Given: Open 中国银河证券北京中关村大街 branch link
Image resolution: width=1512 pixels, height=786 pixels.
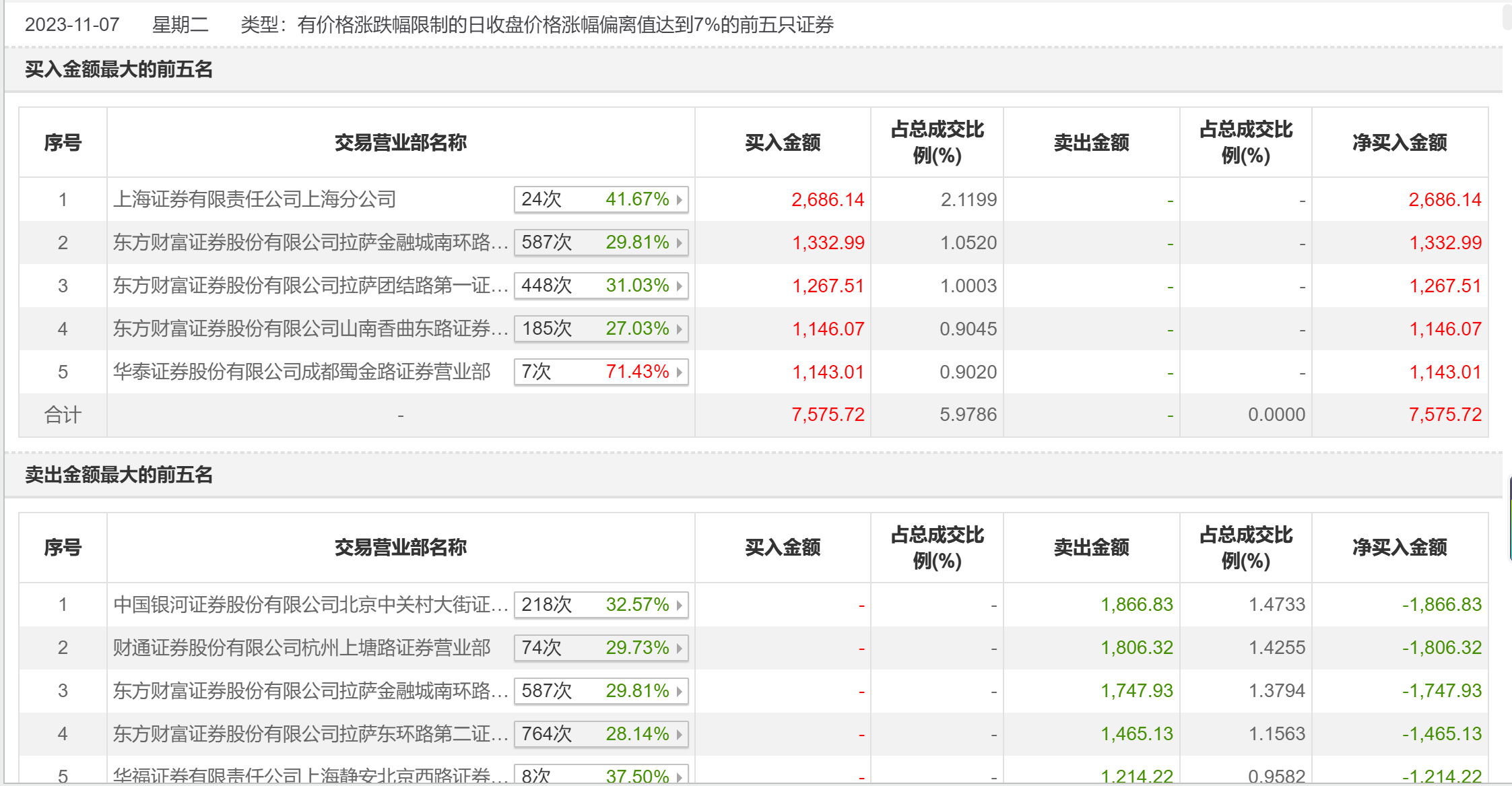Looking at the screenshot, I should pos(310,605).
